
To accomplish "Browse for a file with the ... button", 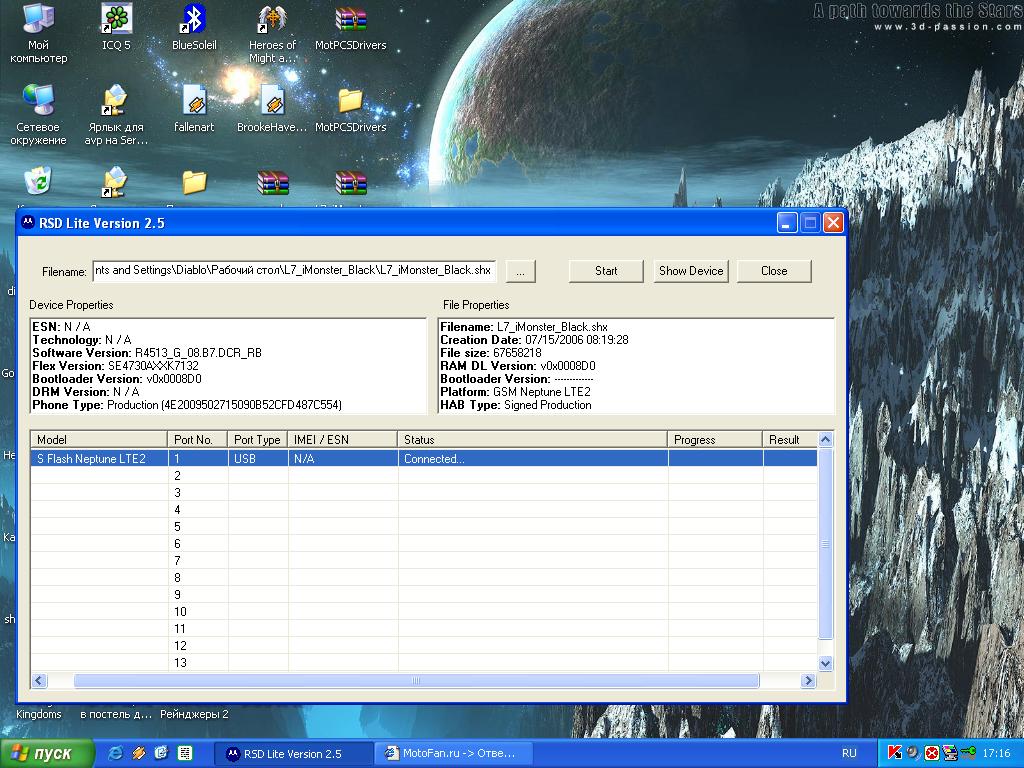I will pyautogui.click(x=520, y=271).
